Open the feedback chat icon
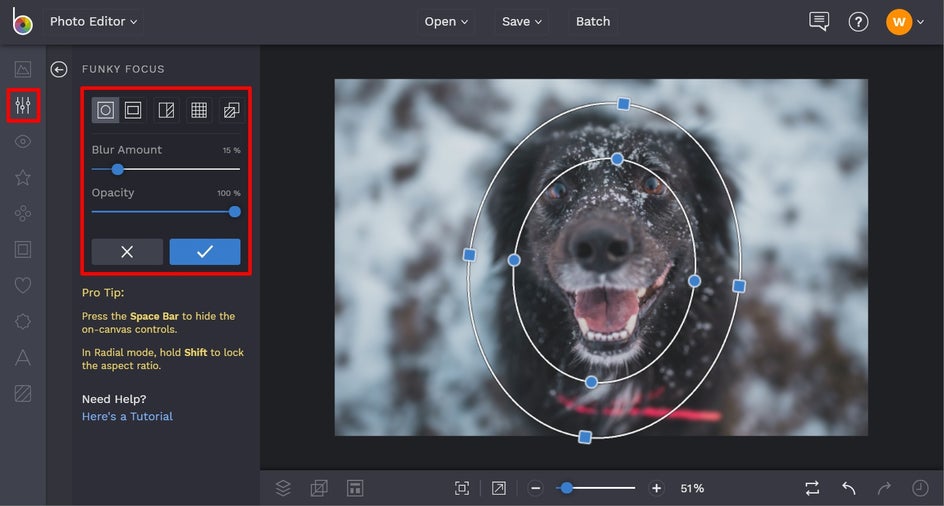The height and width of the screenshot is (506, 944). tap(819, 21)
